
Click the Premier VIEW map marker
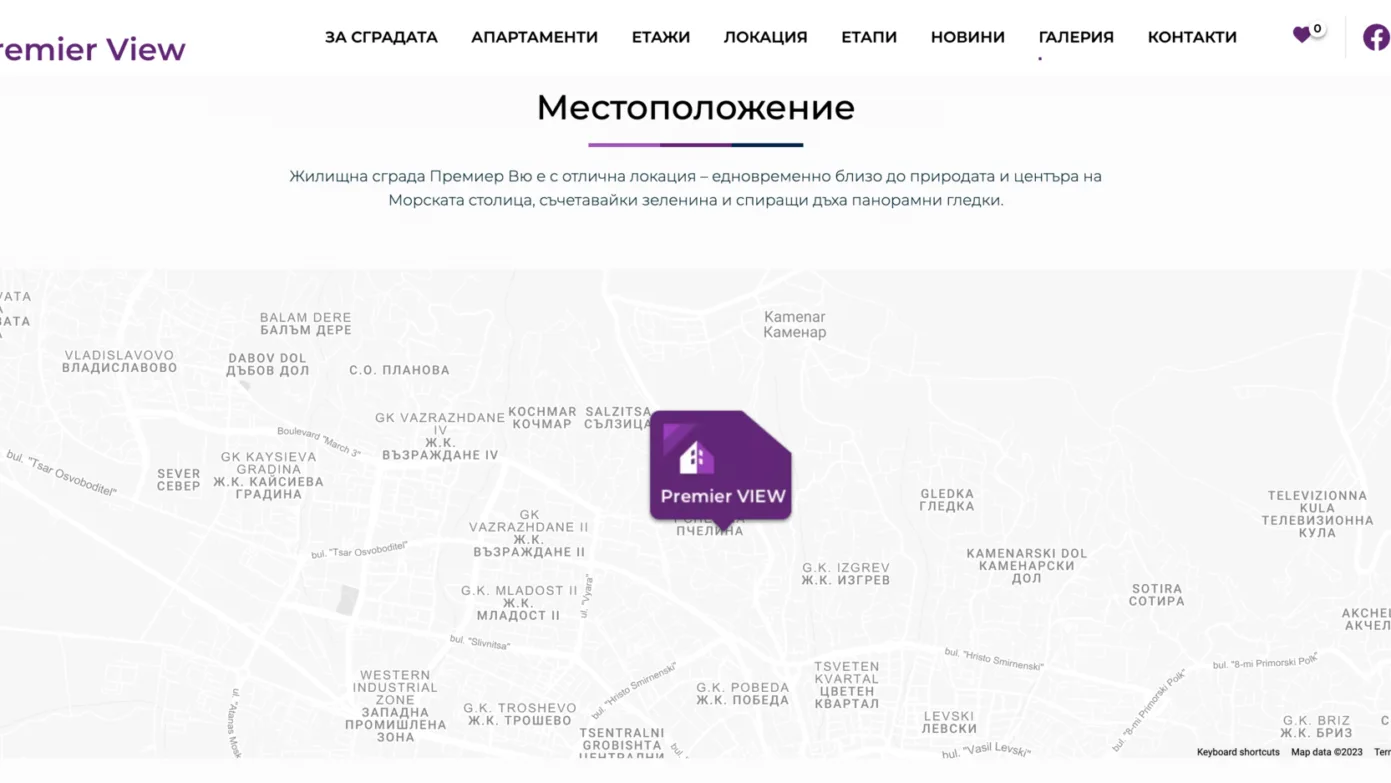[720, 468]
